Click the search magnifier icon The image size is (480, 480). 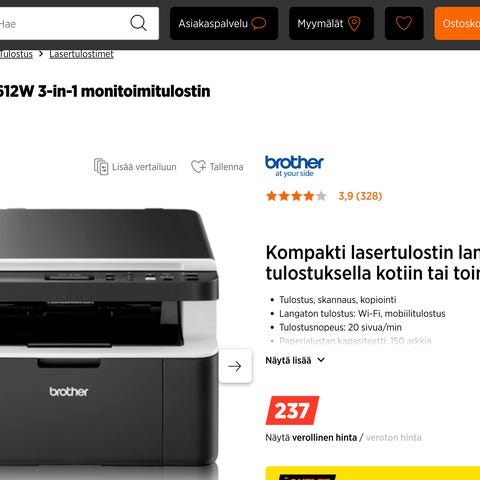coord(138,23)
